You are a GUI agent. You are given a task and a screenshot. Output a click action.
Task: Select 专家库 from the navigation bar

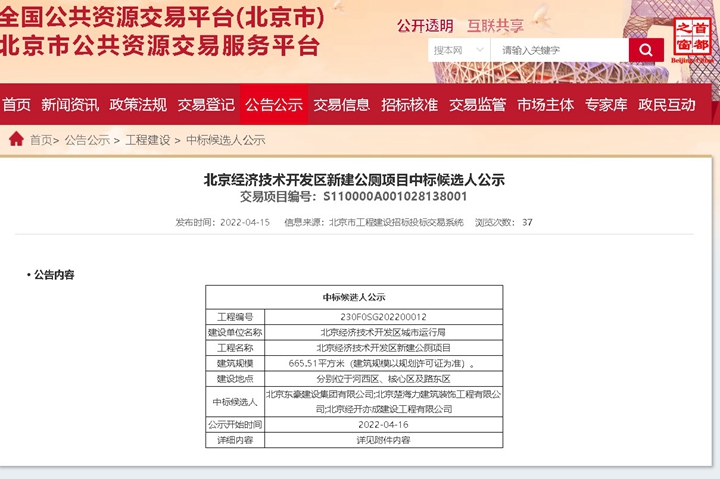[606, 104]
